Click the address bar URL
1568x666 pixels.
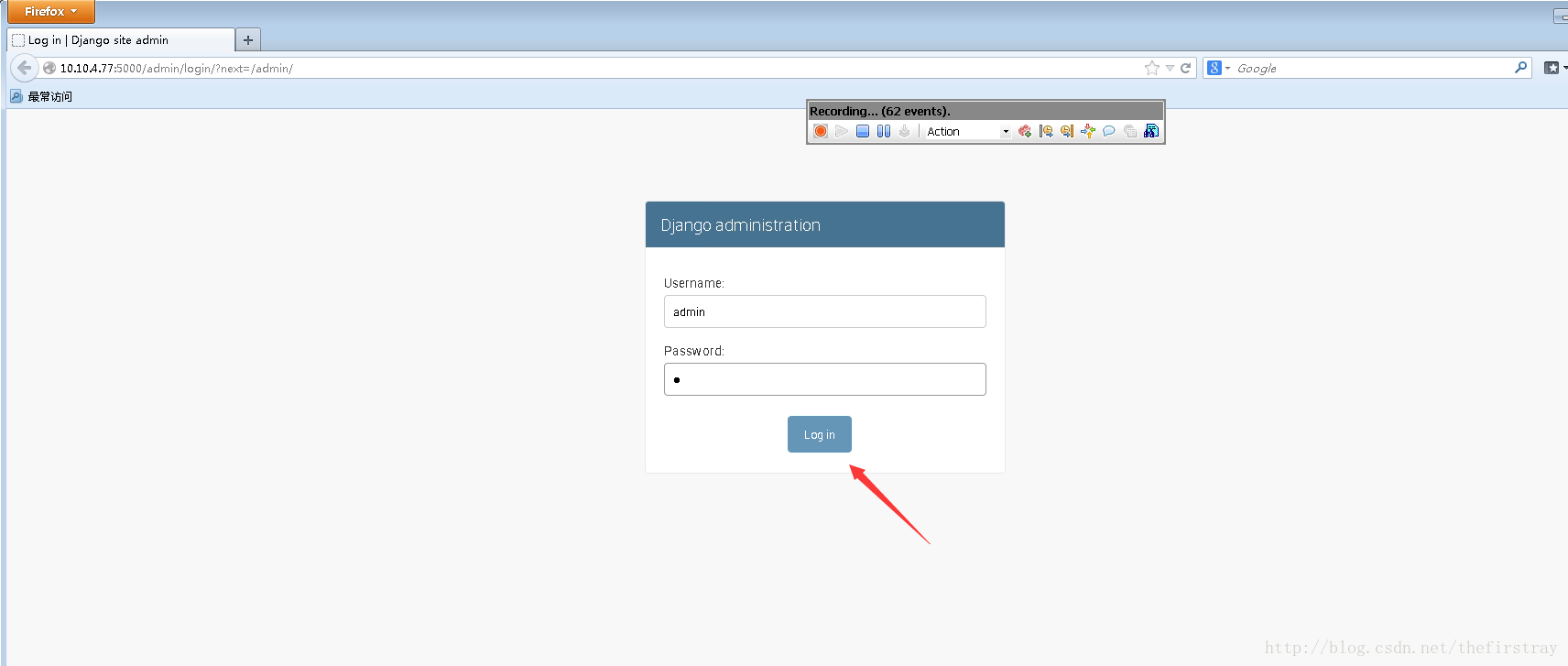(x=177, y=69)
